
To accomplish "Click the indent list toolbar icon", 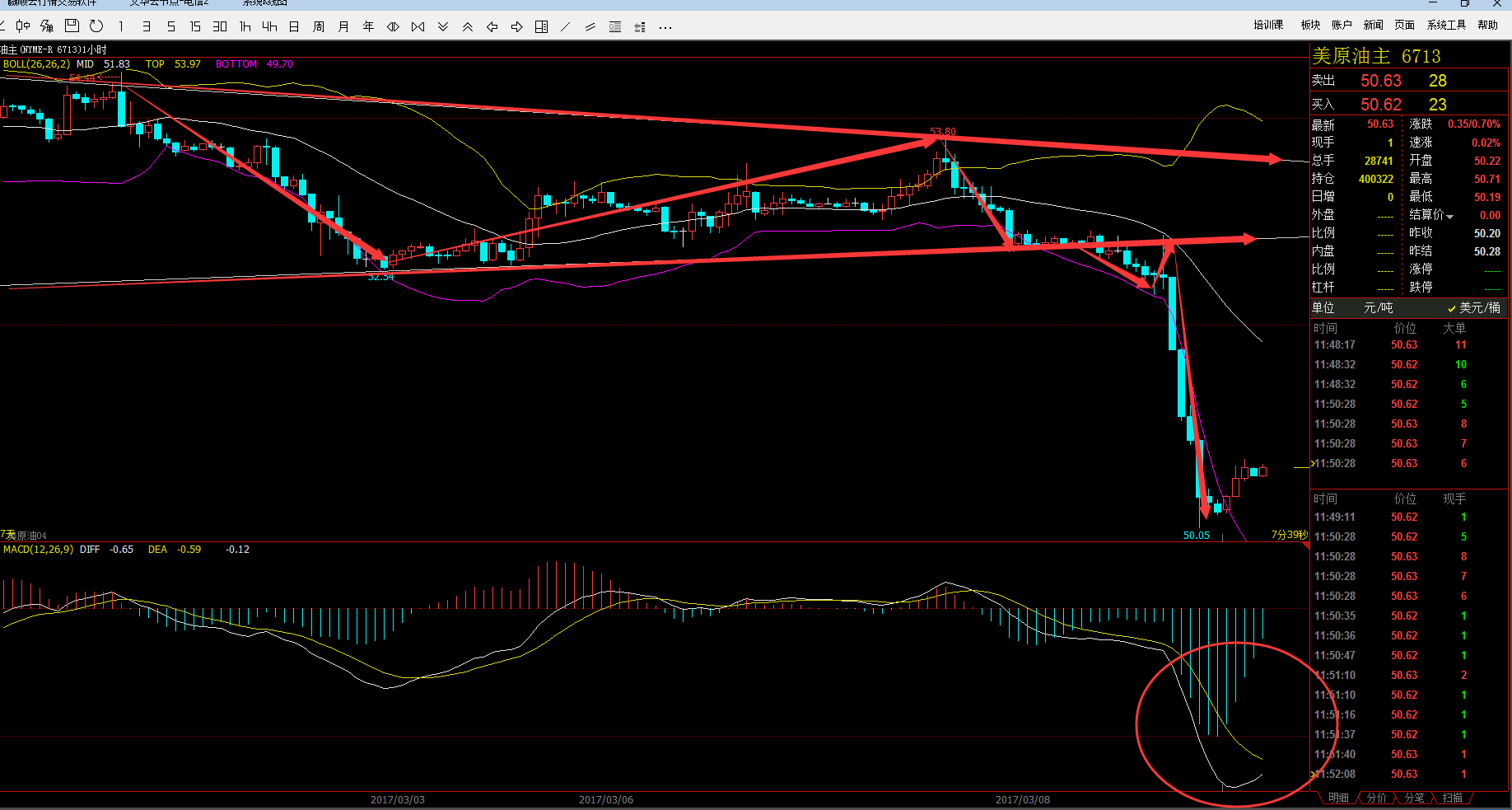I will point(640,26).
